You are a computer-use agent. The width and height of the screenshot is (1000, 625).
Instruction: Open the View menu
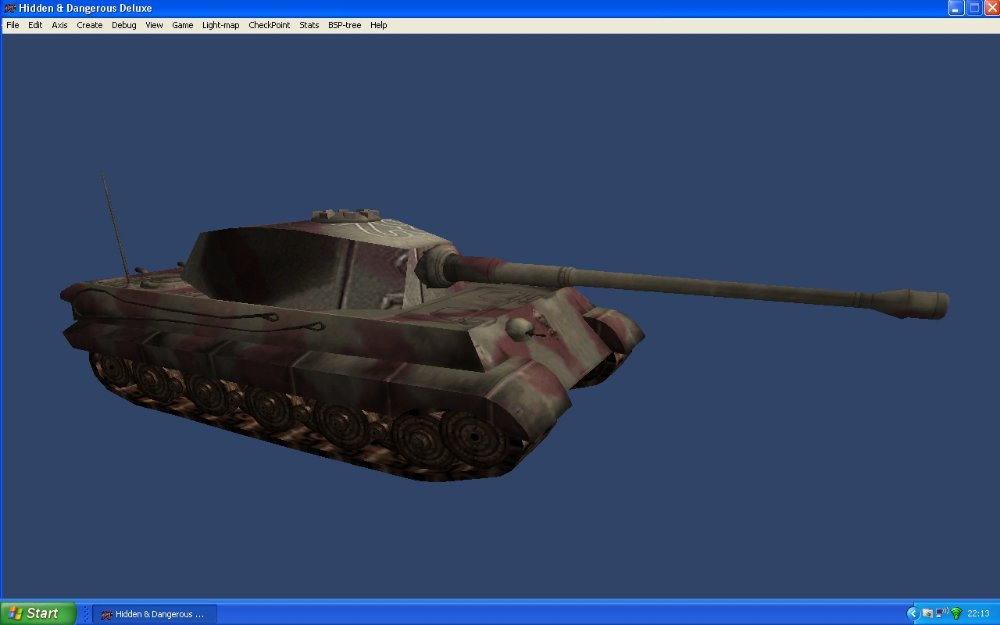tap(154, 25)
